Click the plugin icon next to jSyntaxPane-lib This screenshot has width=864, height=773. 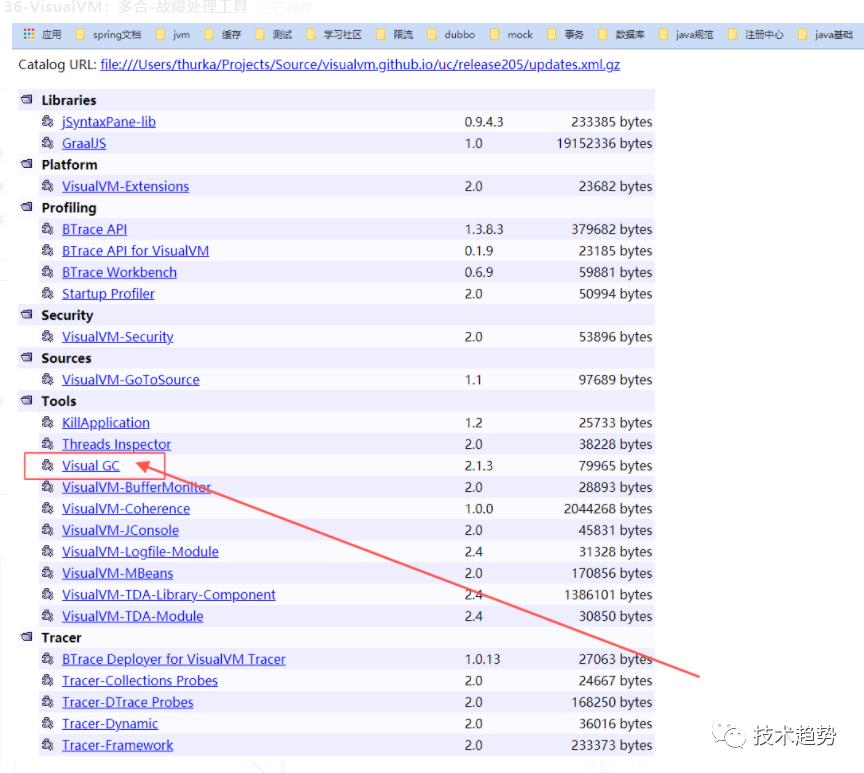47,122
